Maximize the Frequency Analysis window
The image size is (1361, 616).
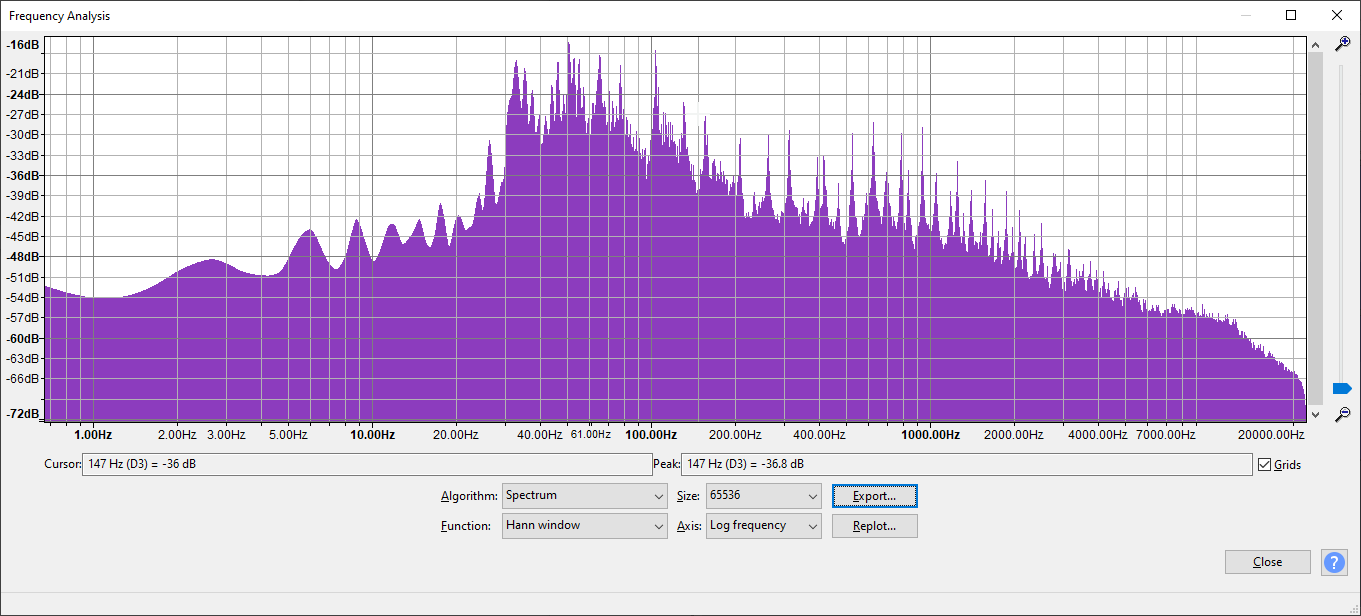tap(1291, 15)
